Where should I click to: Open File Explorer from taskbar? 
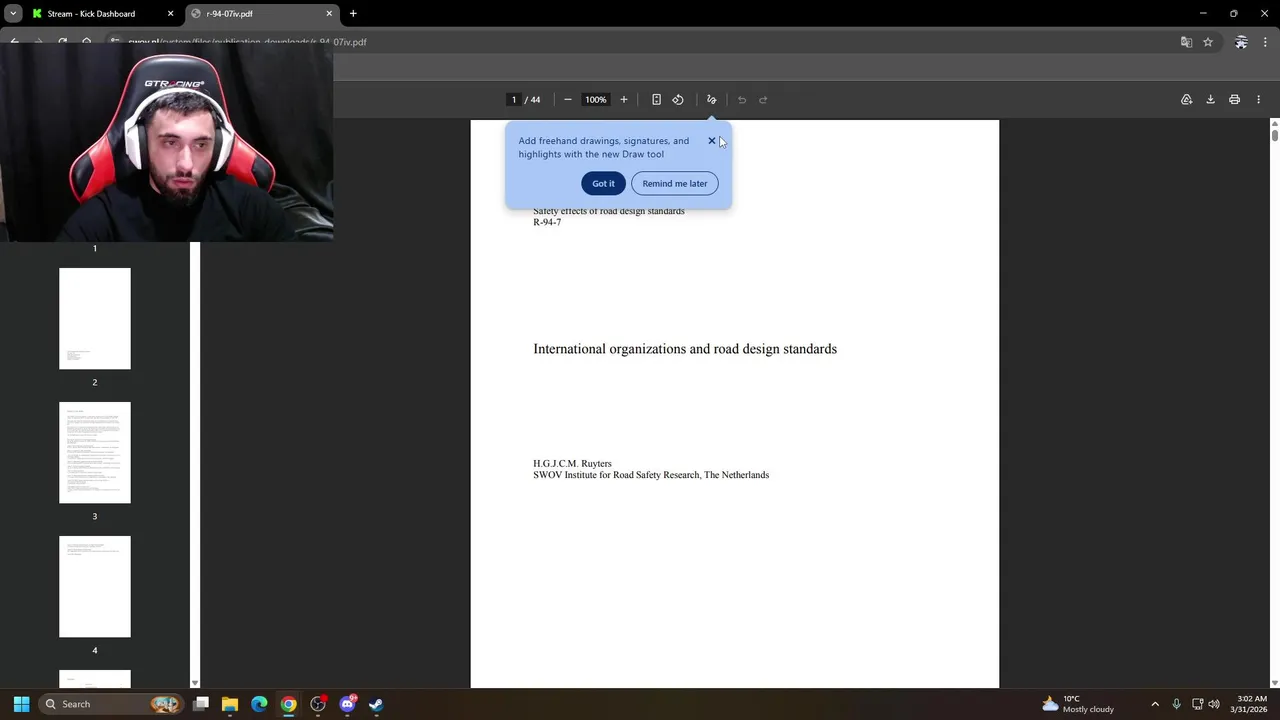230,704
